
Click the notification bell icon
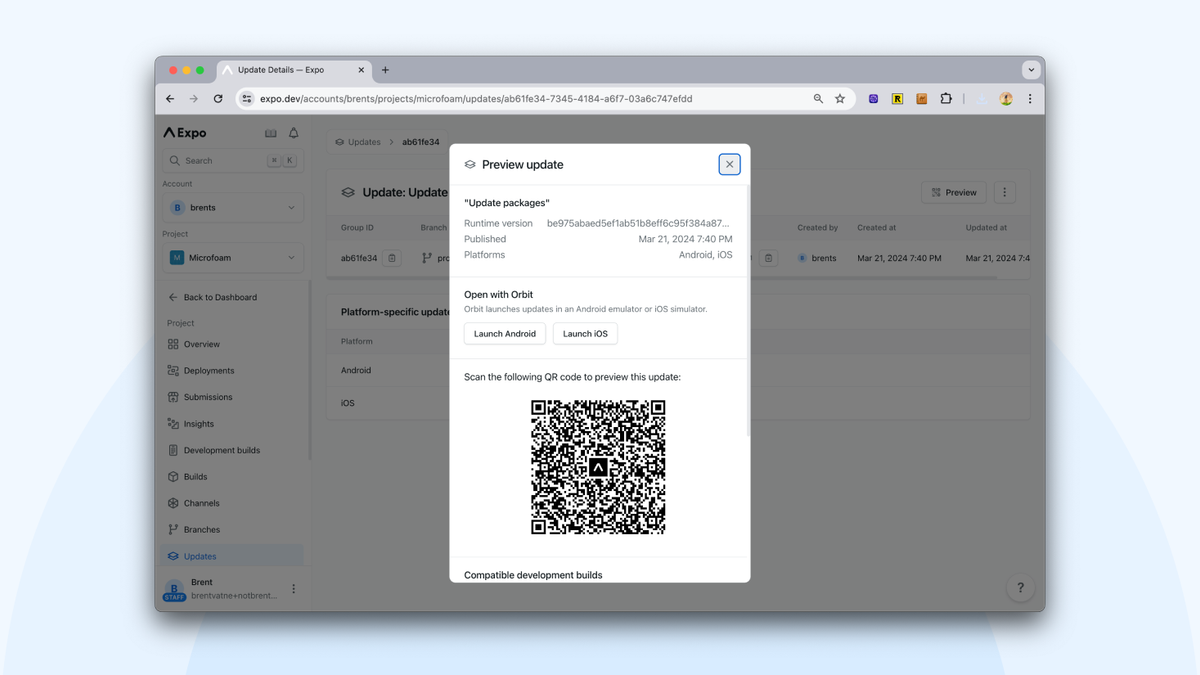[x=293, y=132]
